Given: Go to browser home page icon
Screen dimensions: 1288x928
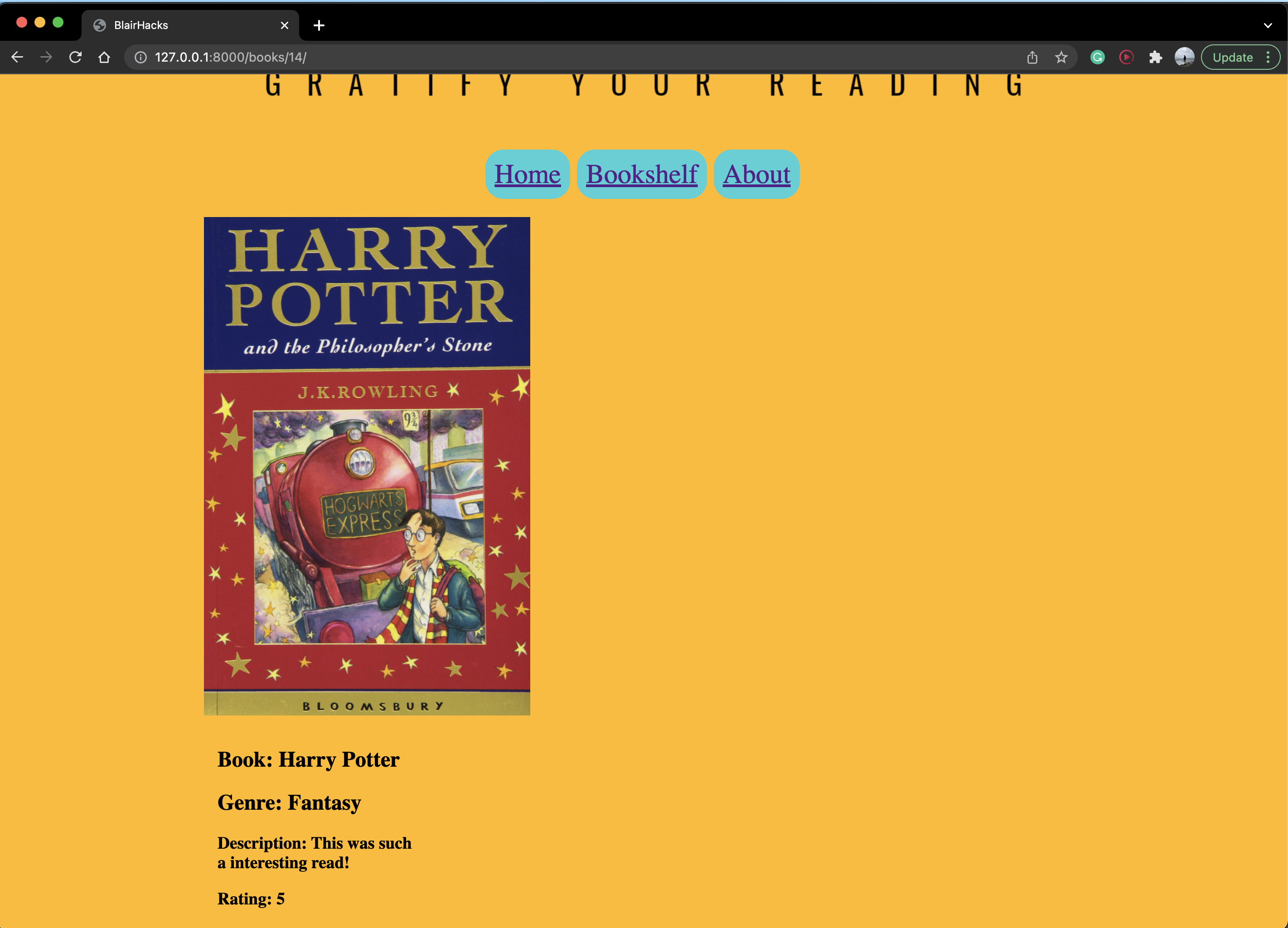Looking at the screenshot, I should coord(104,58).
